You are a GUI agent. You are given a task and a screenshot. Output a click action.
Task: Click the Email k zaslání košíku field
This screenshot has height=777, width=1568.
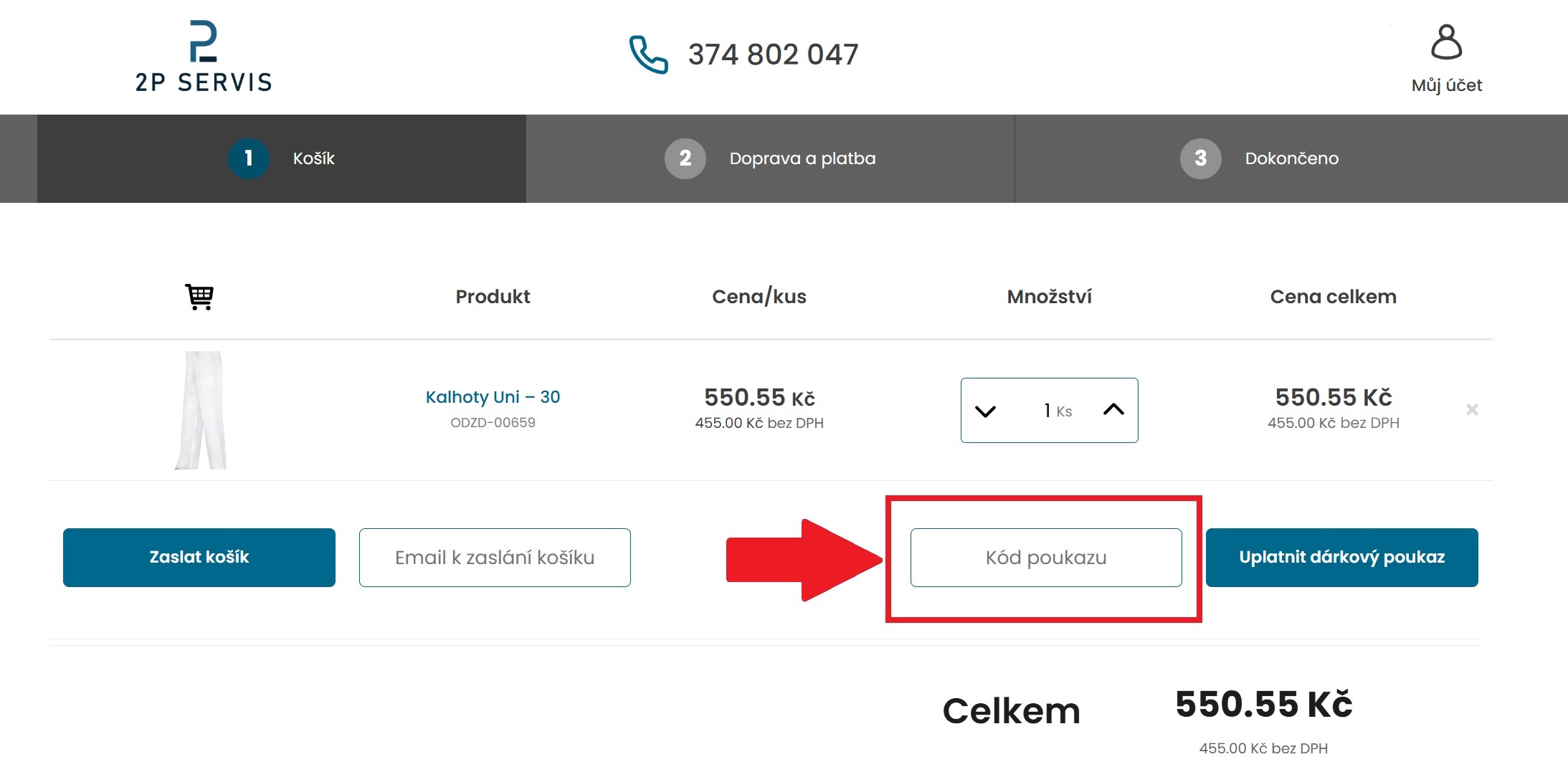494,557
